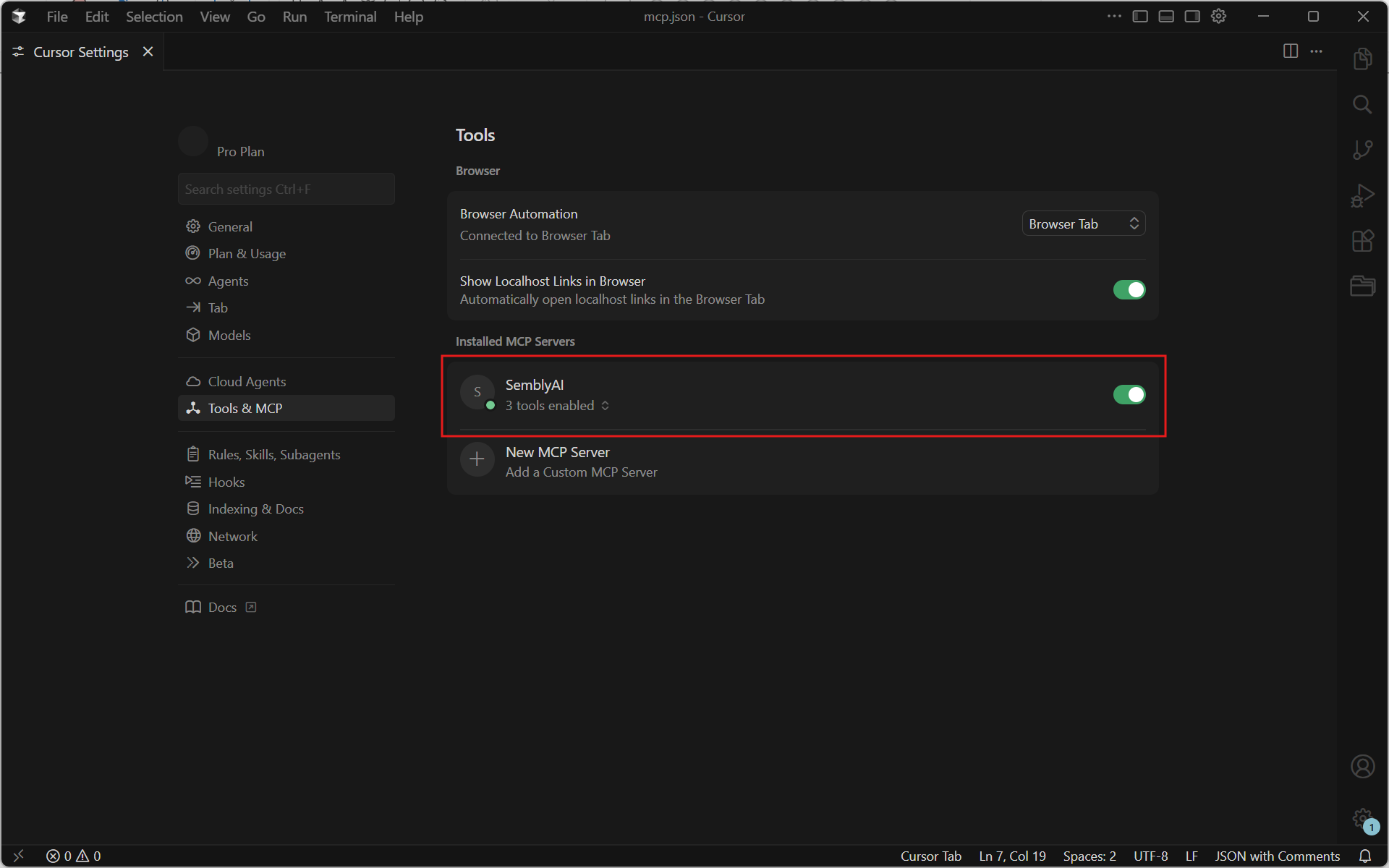
Task: Open the Search icon in the right activity bar
Action: (1362, 105)
